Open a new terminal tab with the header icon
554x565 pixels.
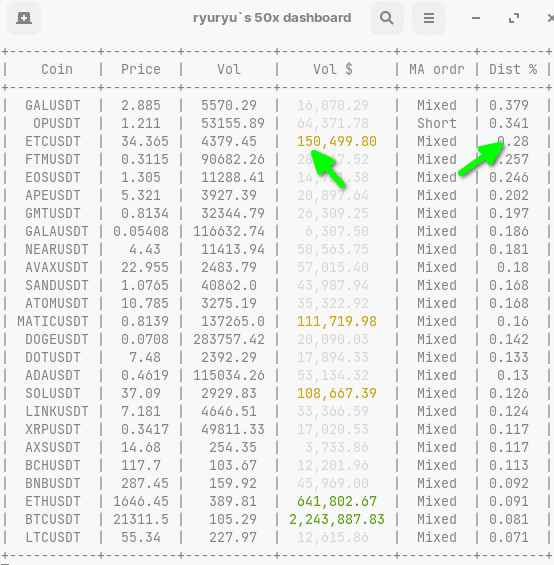pos(24,18)
